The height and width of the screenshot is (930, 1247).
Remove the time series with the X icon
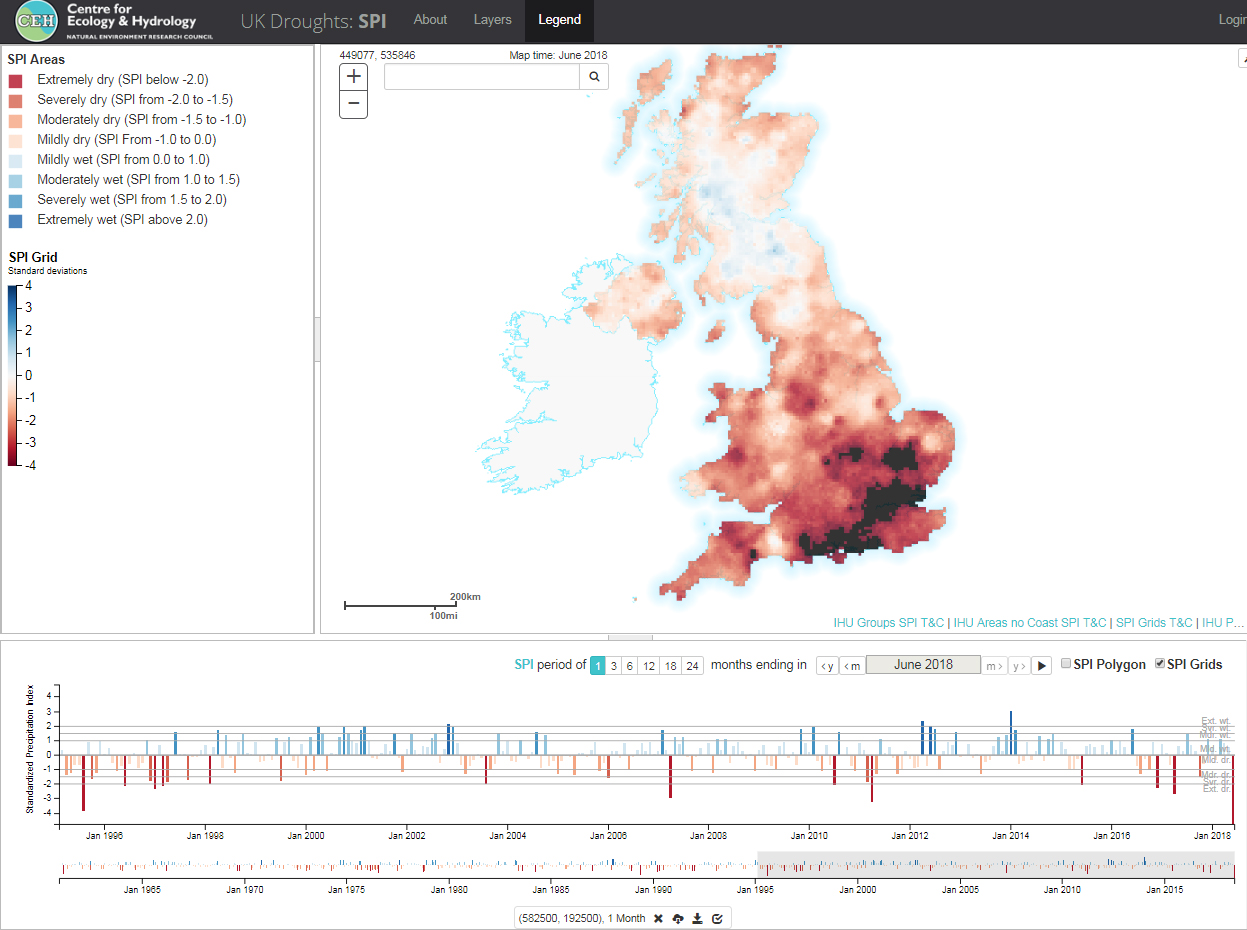(x=658, y=917)
